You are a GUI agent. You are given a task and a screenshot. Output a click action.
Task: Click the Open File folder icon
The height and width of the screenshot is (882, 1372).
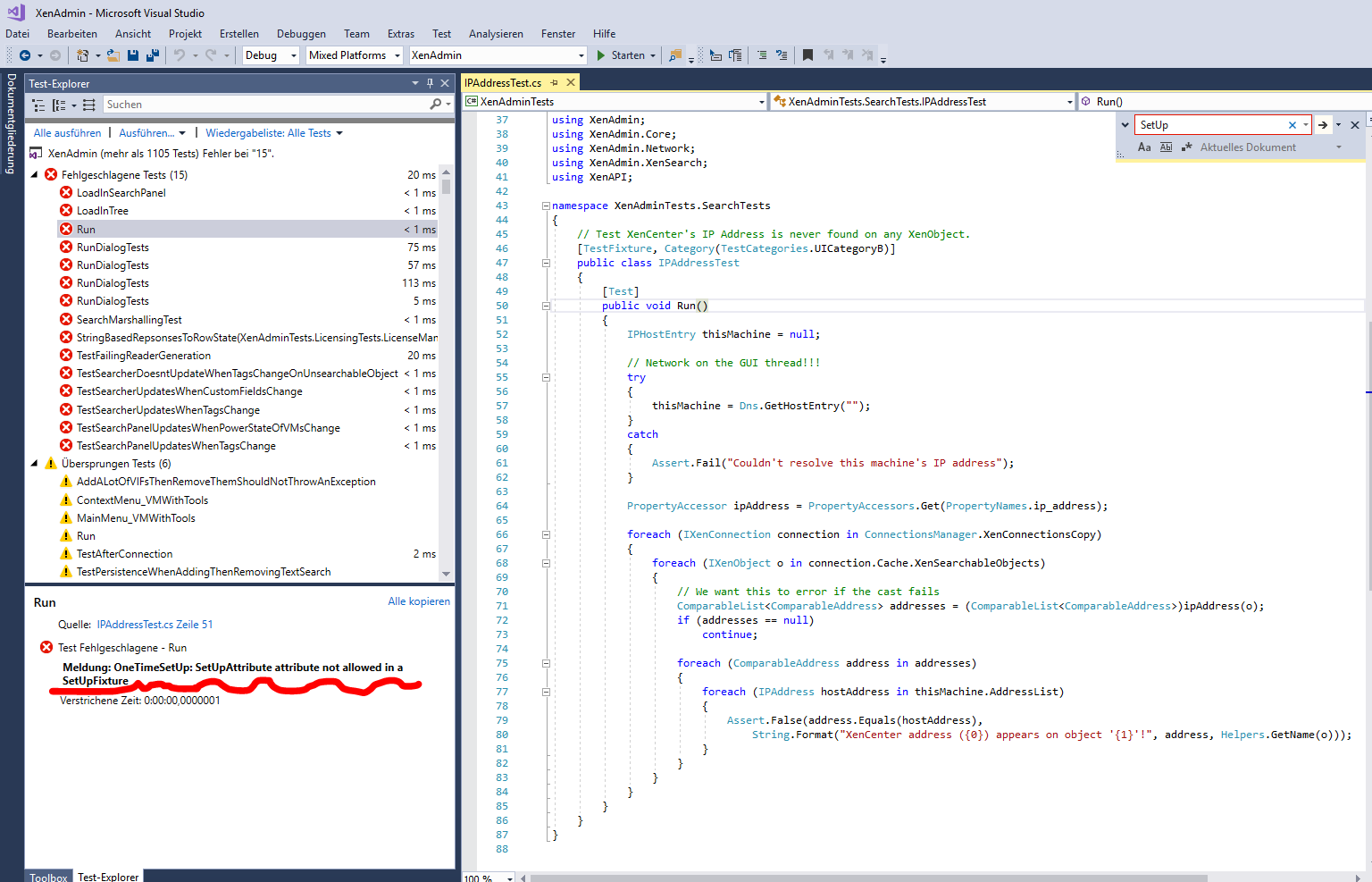click(113, 55)
